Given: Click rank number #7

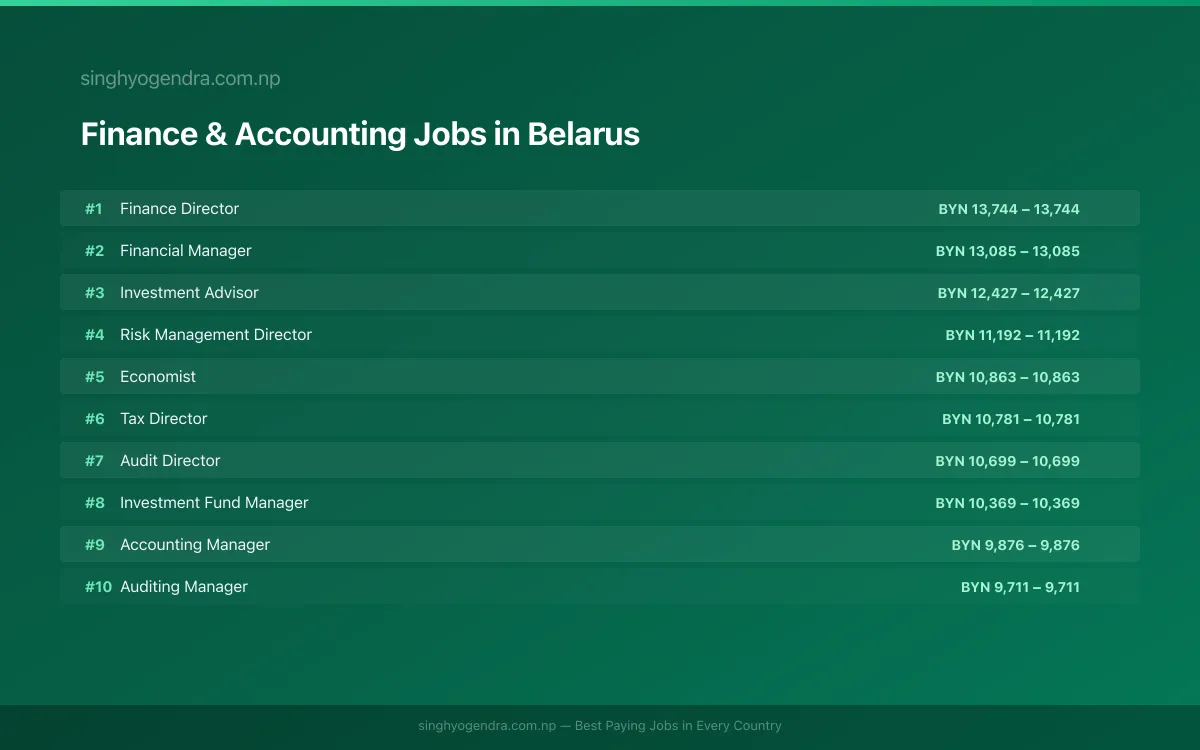Looking at the screenshot, I should [94, 461].
